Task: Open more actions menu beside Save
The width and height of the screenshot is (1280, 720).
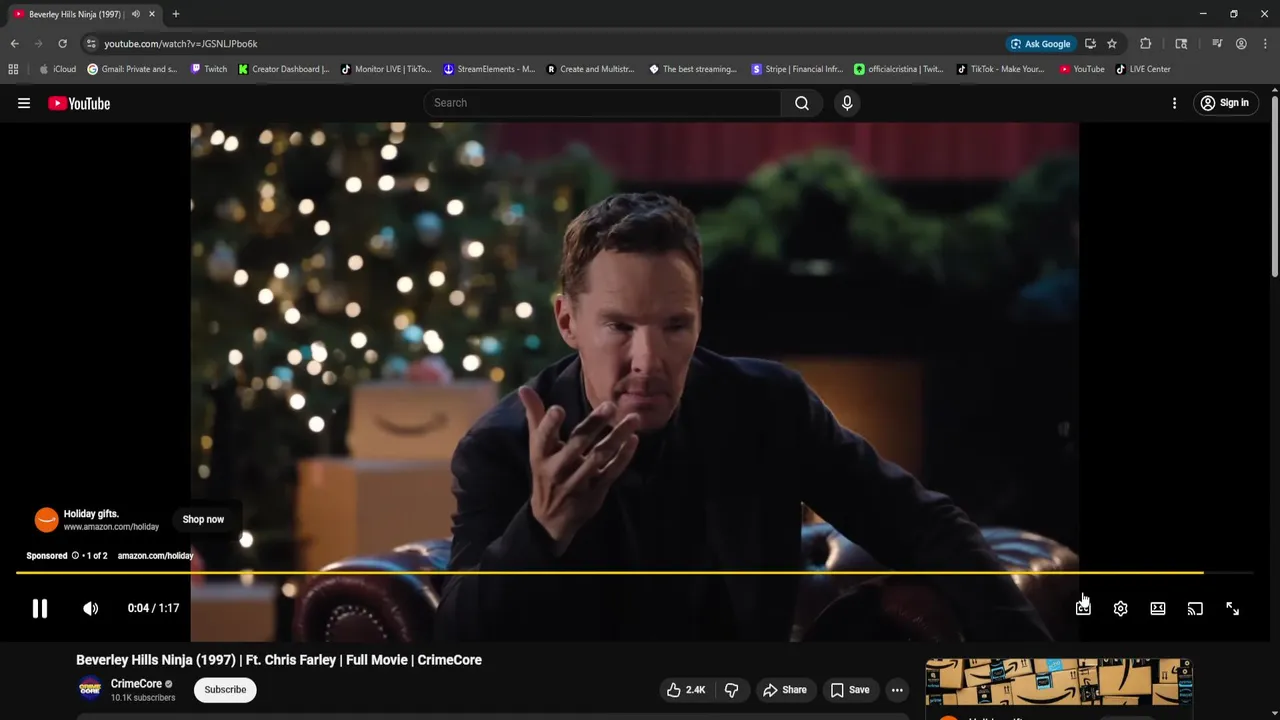Action: pos(897,690)
